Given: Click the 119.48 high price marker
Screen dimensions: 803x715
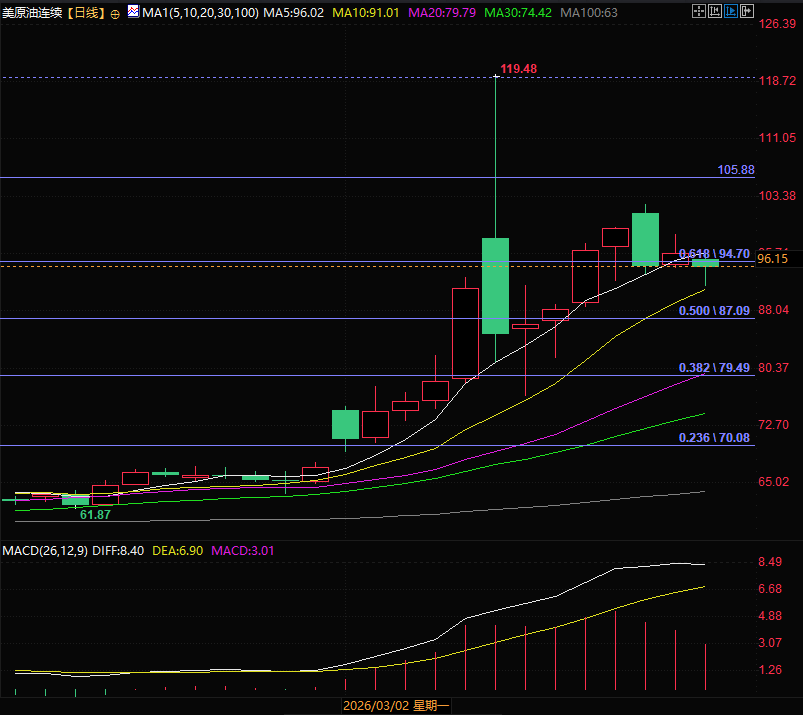Looking at the screenshot, I should 518,69.
